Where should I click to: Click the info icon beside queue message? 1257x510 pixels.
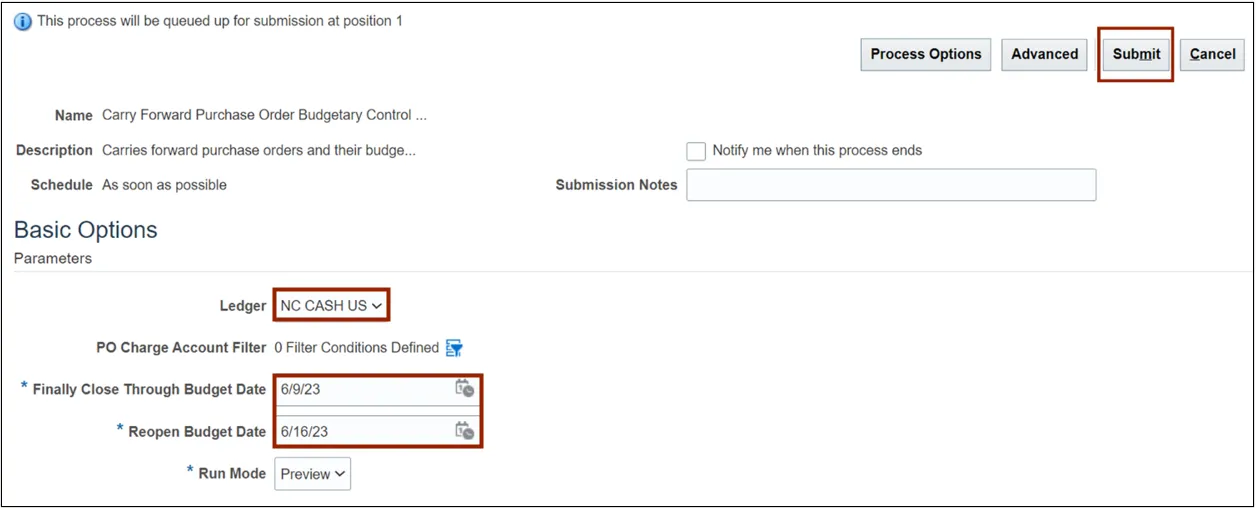coord(23,21)
